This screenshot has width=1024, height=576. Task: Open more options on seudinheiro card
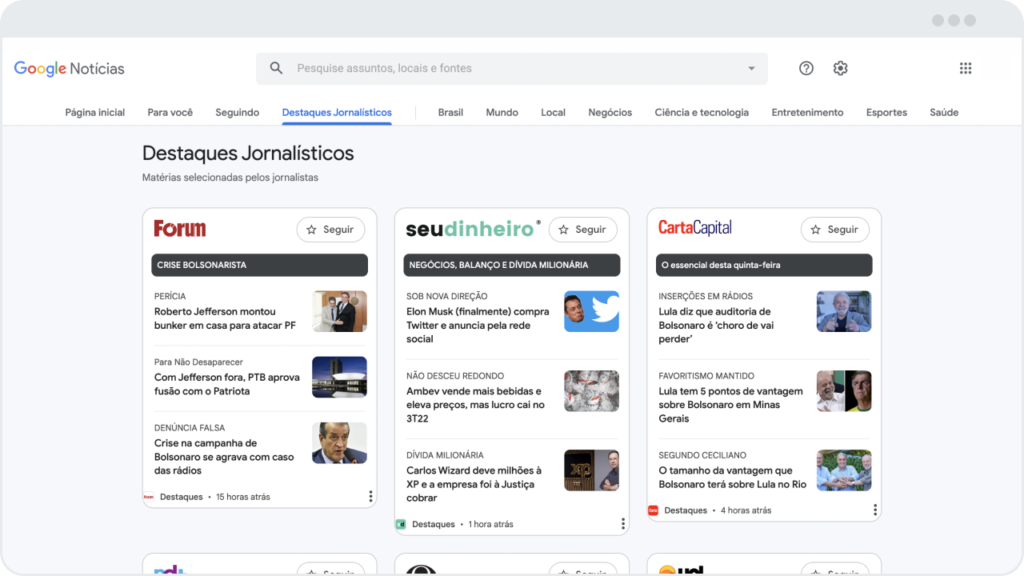click(x=622, y=524)
